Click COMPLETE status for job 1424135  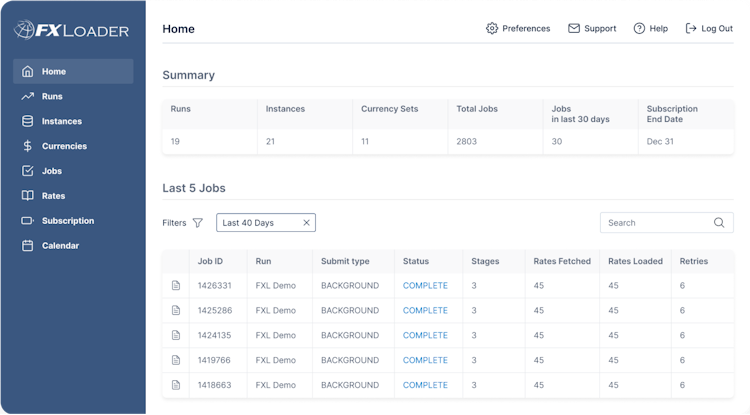425,336
